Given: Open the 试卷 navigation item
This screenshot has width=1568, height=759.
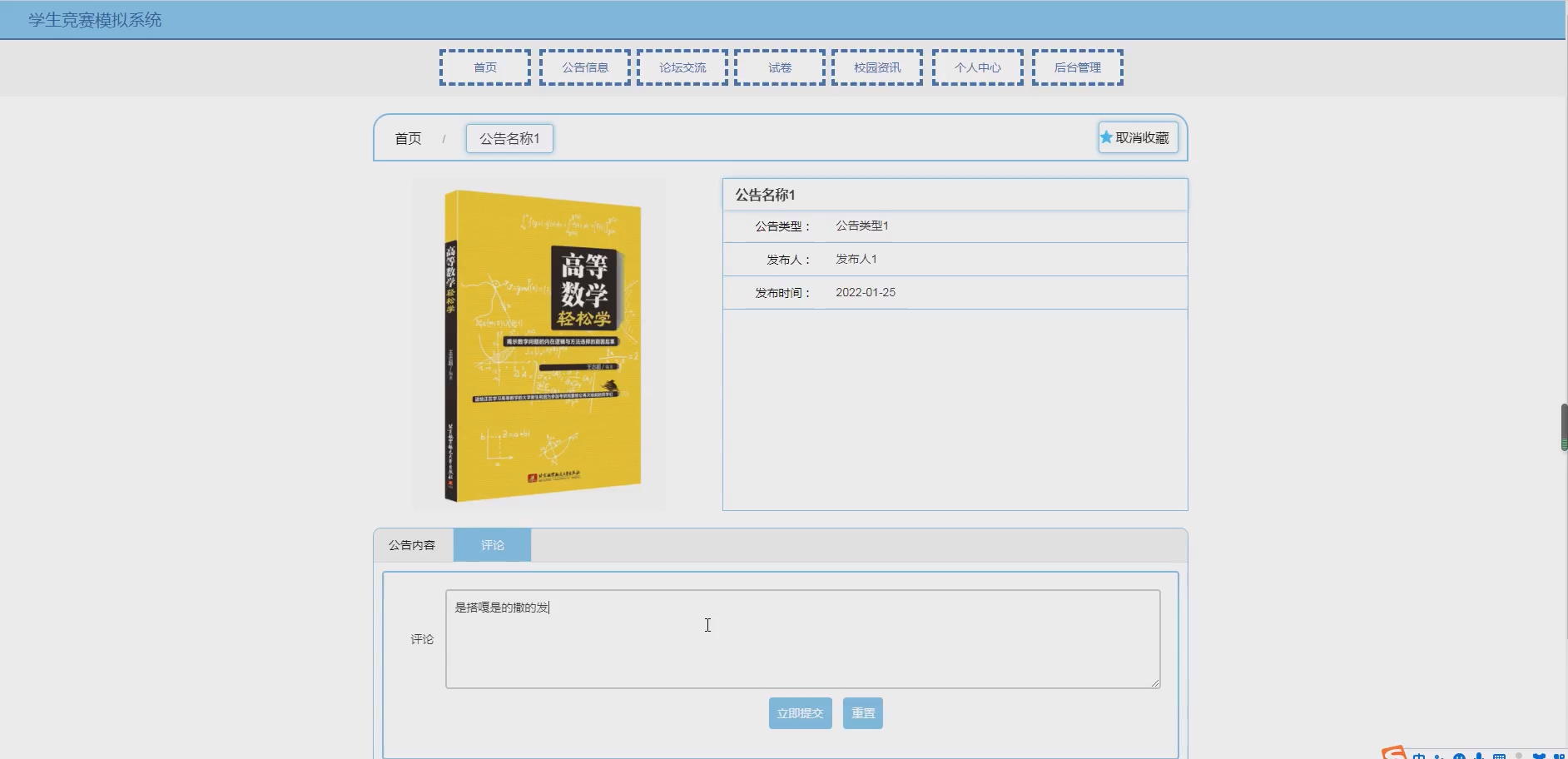Looking at the screenshot, I should click(780, 67).
